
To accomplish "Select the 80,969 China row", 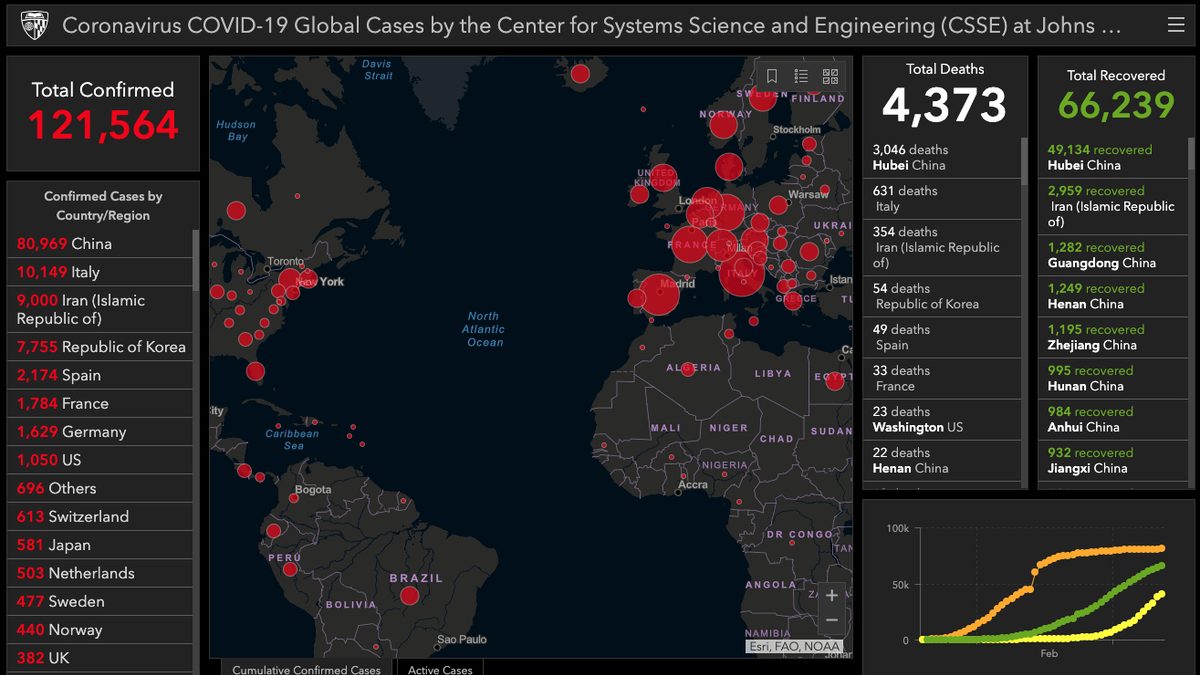I will [100, 244].
